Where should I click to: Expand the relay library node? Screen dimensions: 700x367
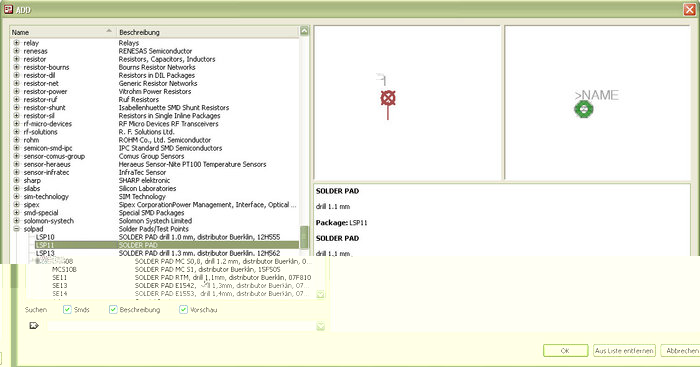(x=17, y=43)
